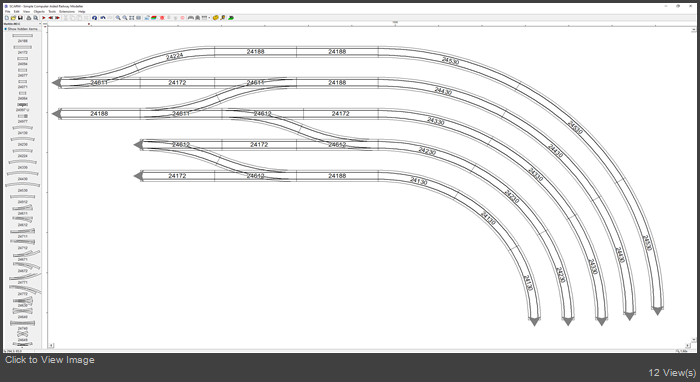Viewport: 700px width, 382px height.
Task: Click the blue Undo arrow icon
Action: click(103, 18)
